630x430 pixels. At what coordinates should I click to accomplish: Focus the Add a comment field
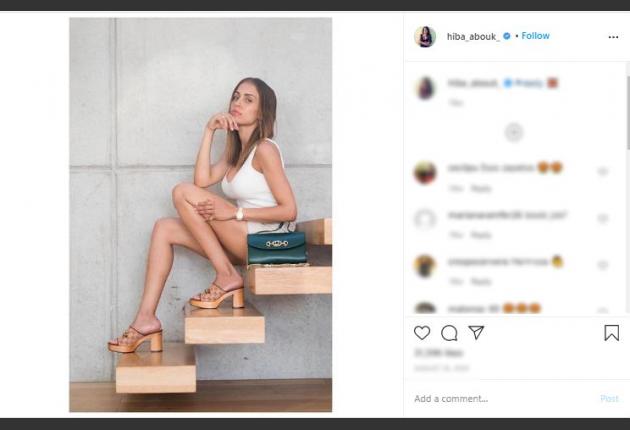coord(500,399)
